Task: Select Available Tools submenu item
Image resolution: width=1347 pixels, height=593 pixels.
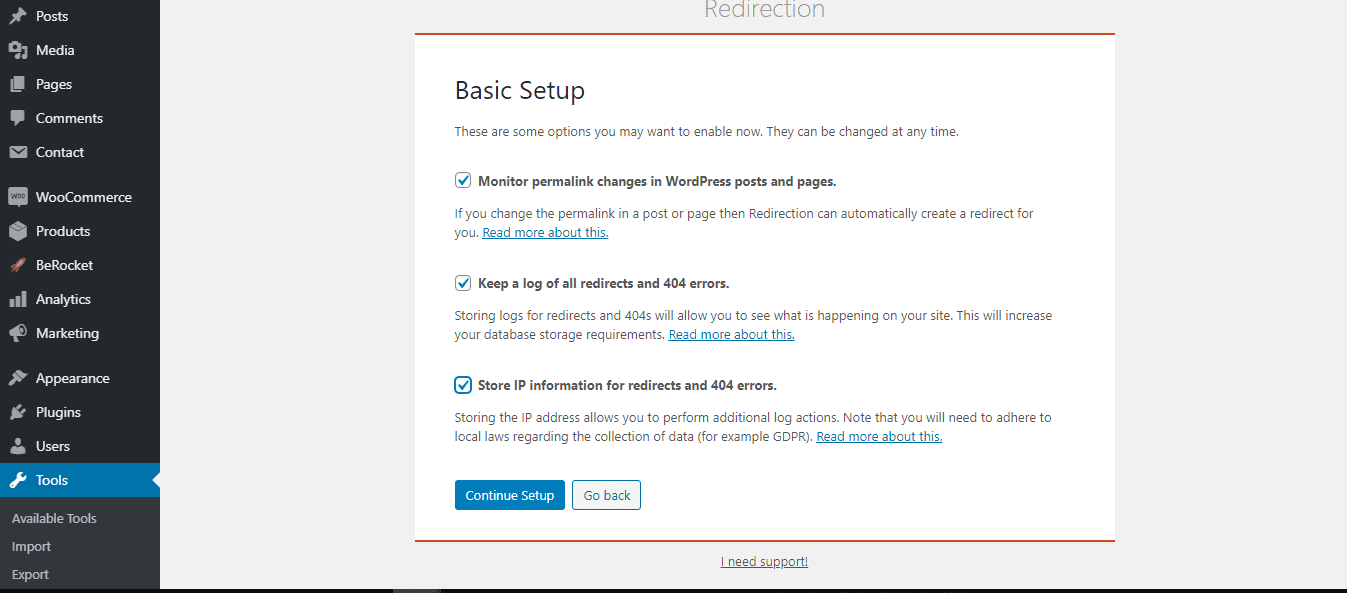Action: pyautogui.click(x=54, y=518)
